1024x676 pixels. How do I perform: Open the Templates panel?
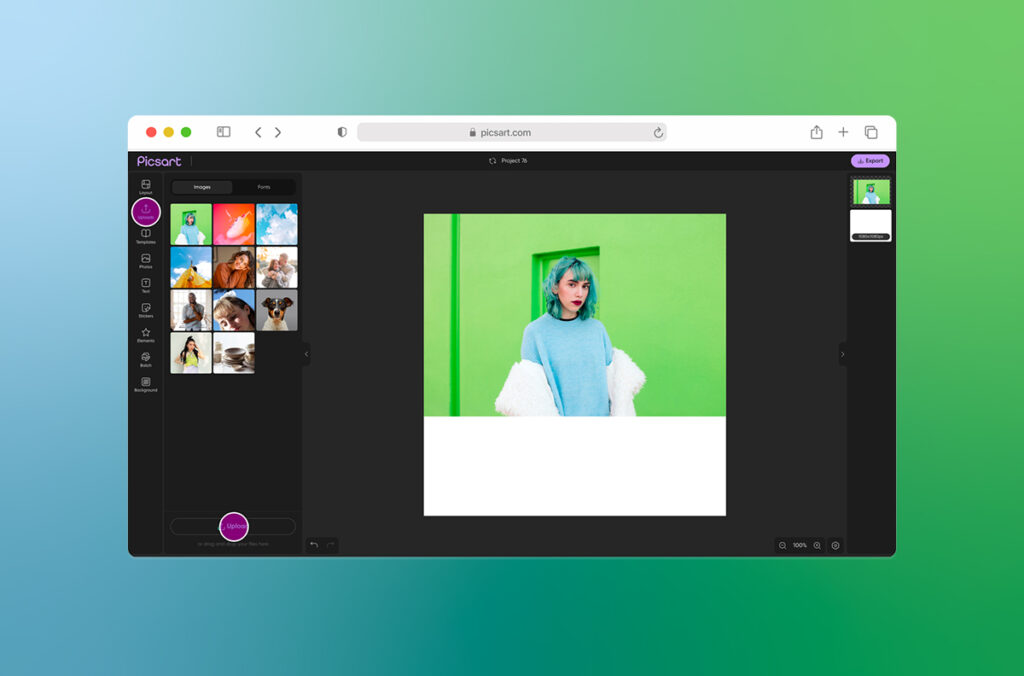coord(146,236)
